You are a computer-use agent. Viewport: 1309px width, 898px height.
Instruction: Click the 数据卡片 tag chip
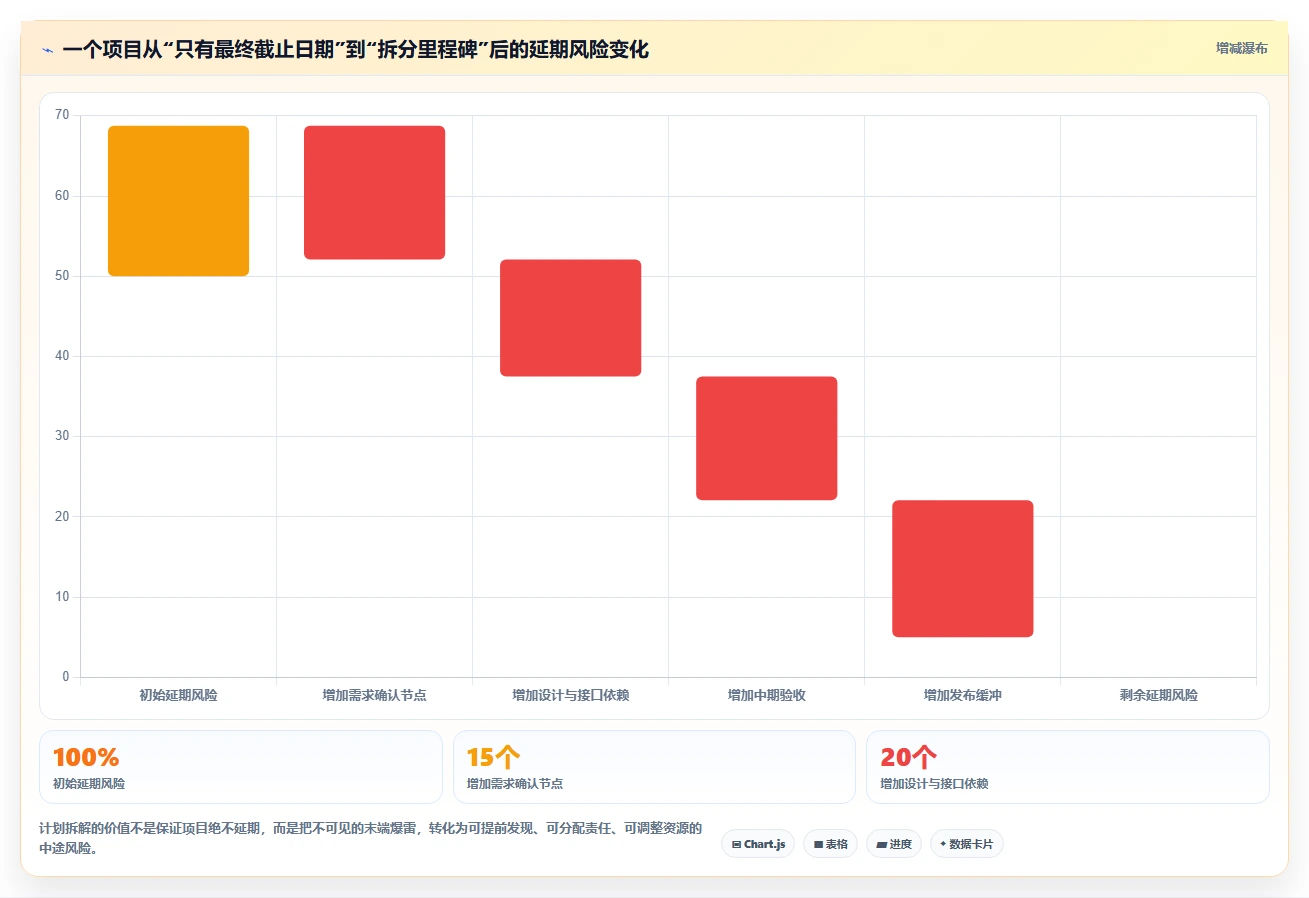966,844
